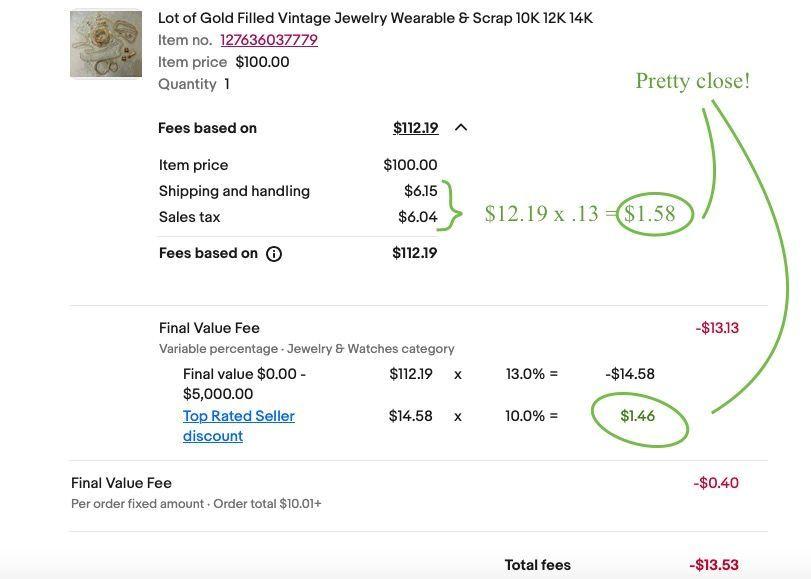The height and width of the screenshot is (579, 811).
Task: Click the Item price $100.00 header value
Action: pos(262,62)
